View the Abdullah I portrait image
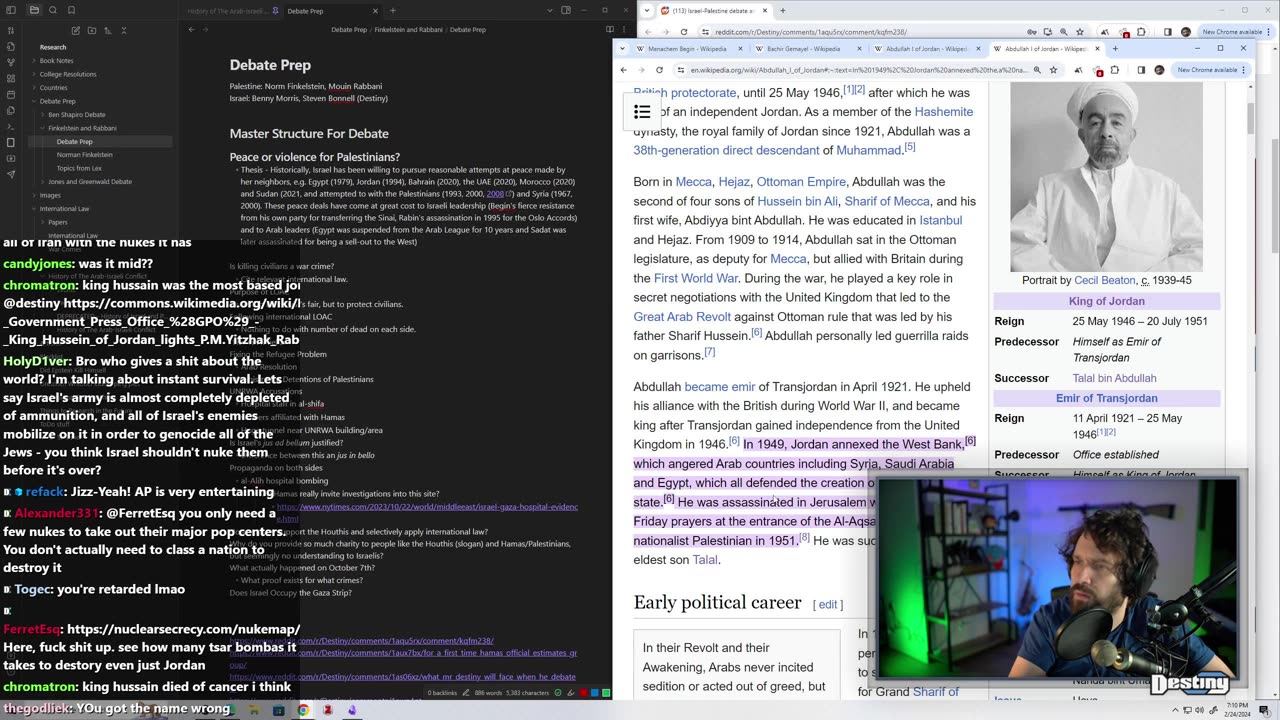1280x720 pixels. pyautogui.click(x=1106, y=178)
